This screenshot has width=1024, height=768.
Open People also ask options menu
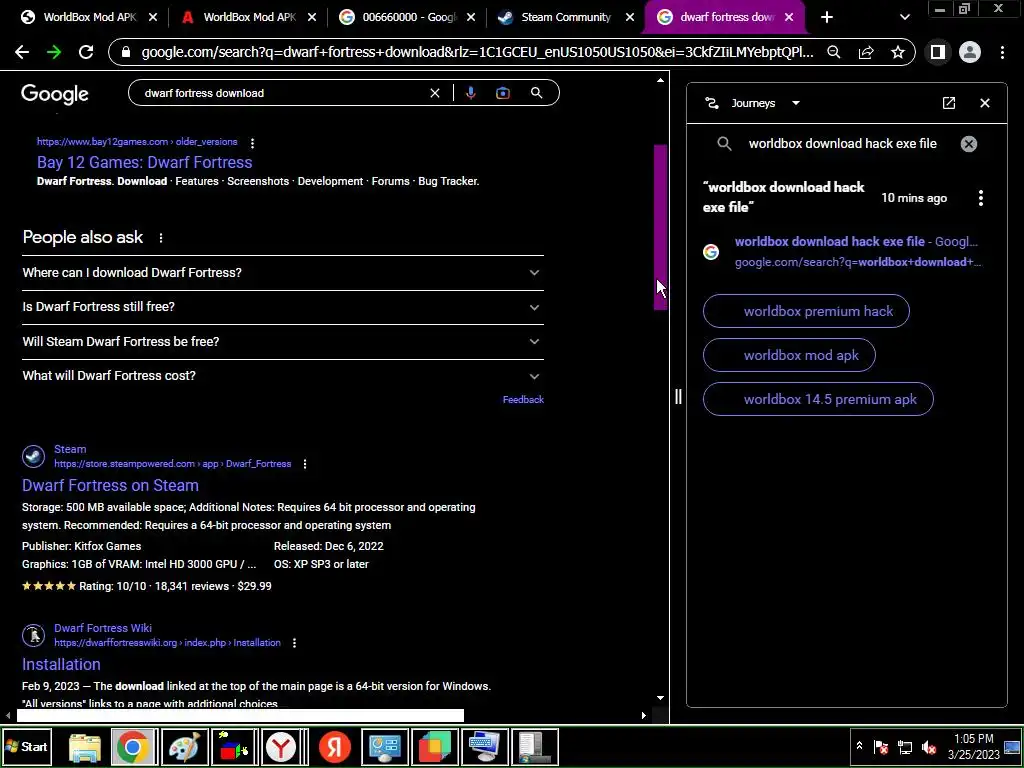(x=161, y=238)
